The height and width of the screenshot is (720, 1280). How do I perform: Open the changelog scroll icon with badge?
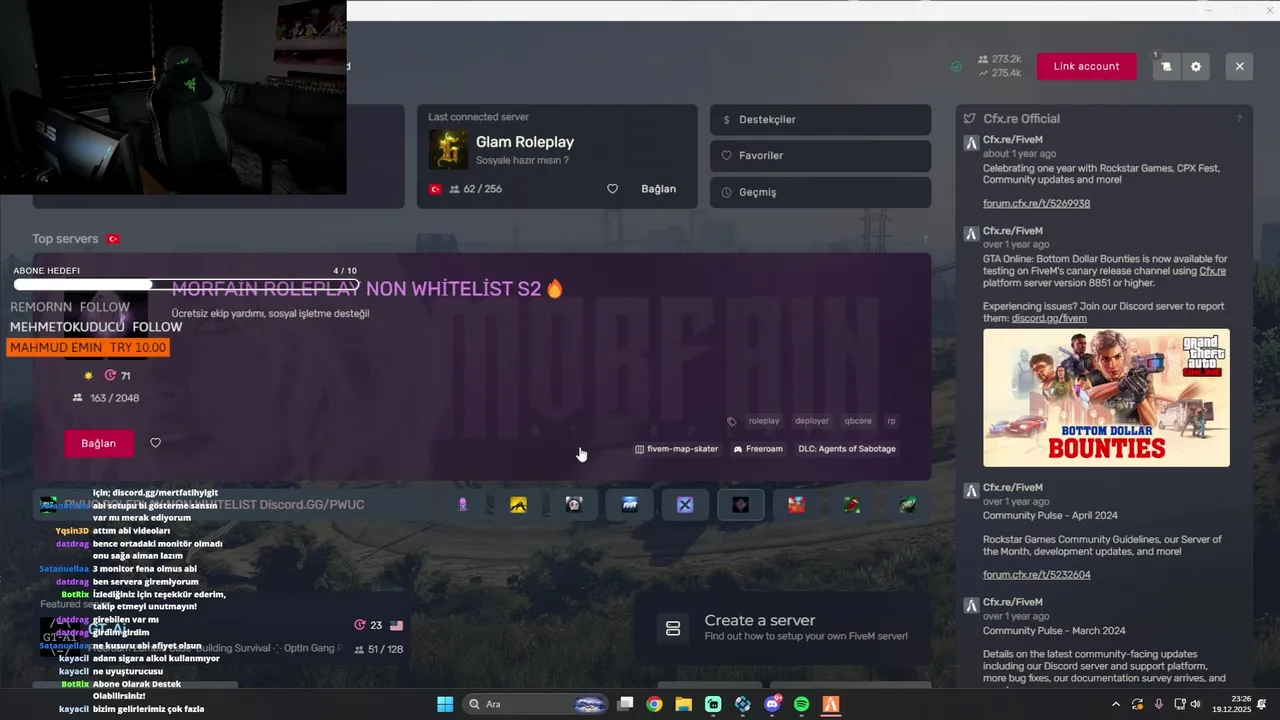[x=1165, y=66]
